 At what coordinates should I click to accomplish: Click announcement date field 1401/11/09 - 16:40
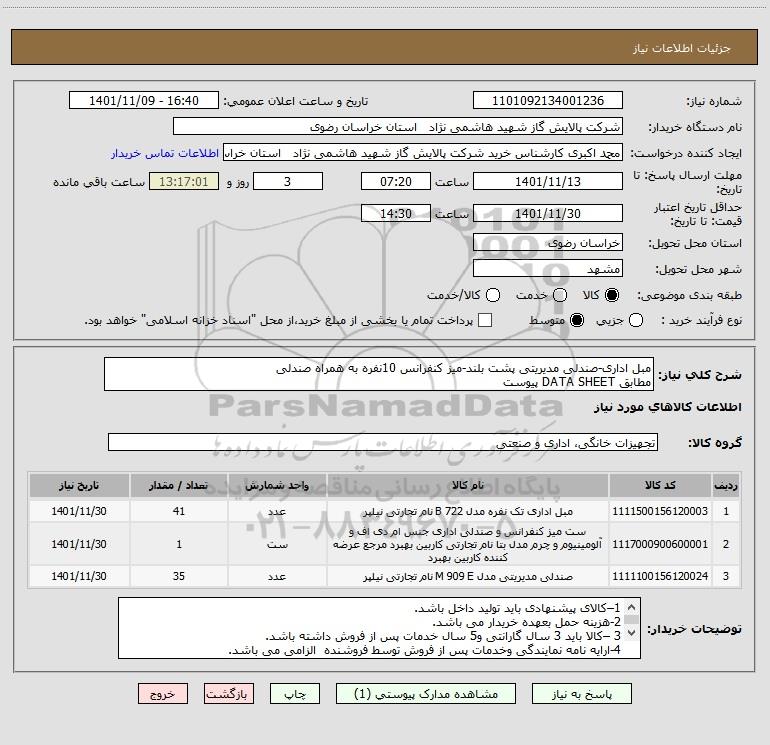coord(144,101)
